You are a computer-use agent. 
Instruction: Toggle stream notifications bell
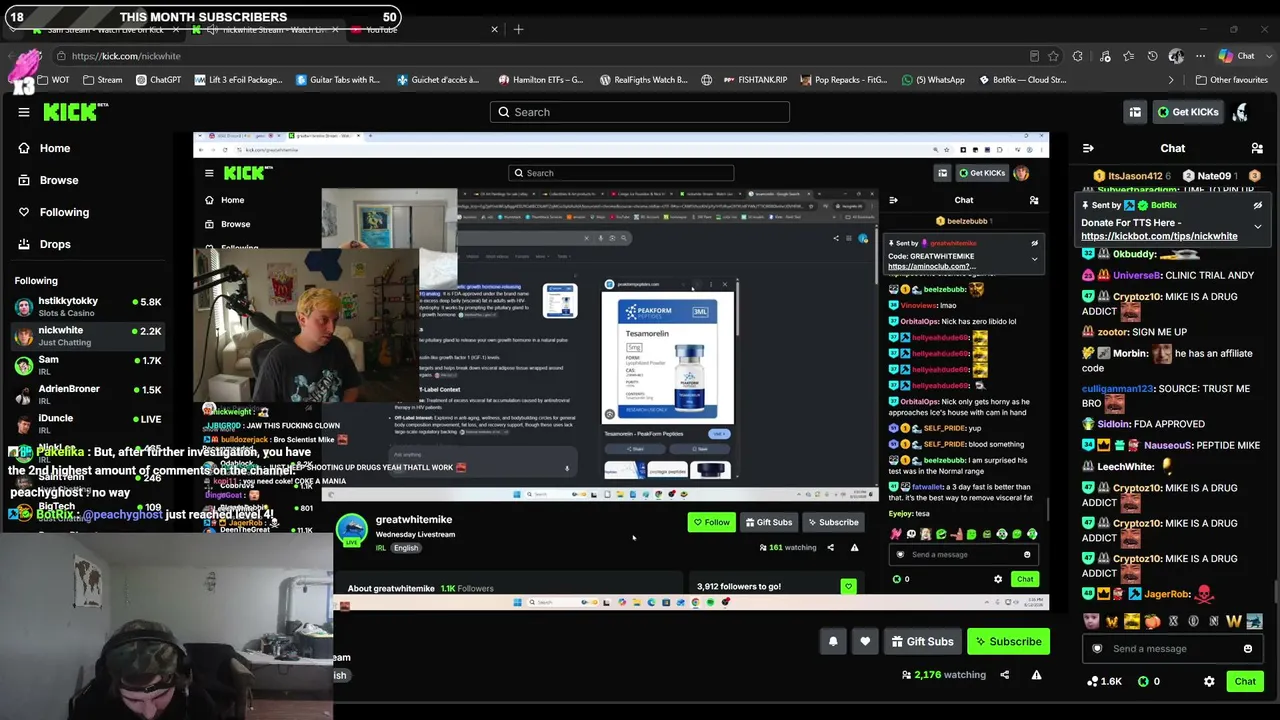(833, 641)
